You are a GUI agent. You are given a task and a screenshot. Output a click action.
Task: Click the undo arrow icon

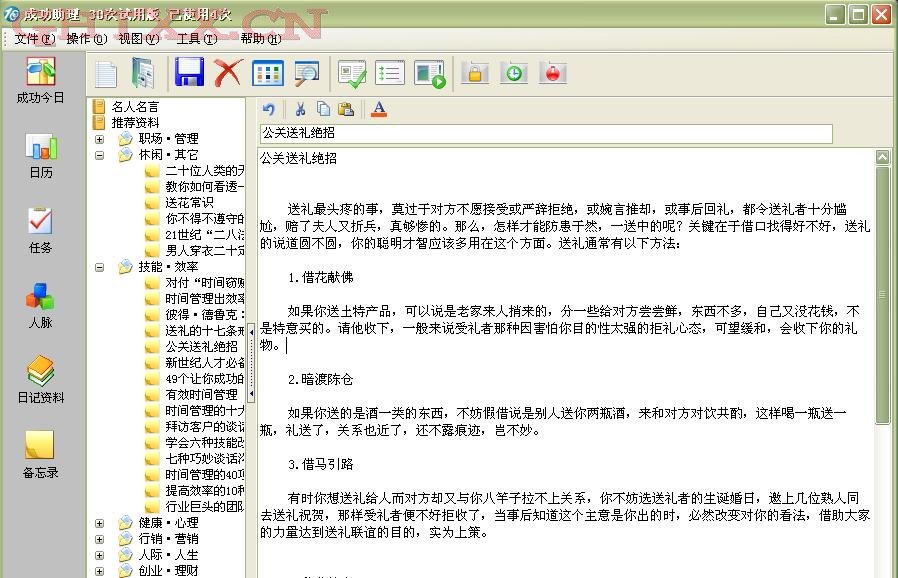tap(268, 110)
